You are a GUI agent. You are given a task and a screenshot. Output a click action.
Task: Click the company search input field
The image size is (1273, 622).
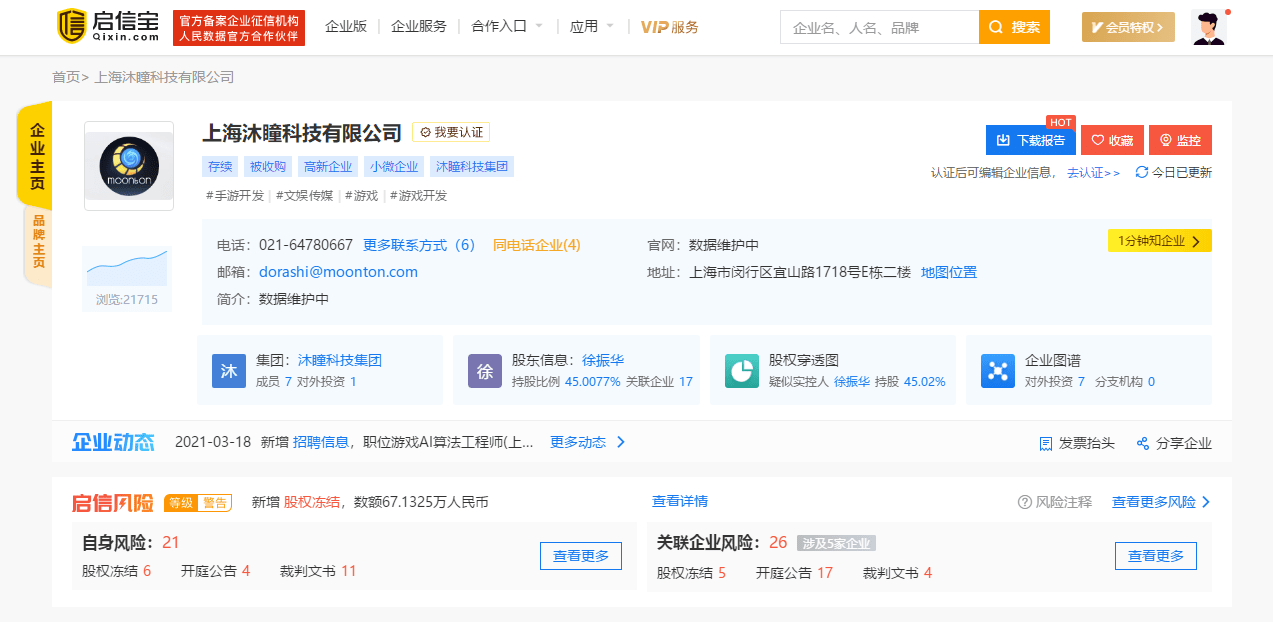[x=879, y=27]
